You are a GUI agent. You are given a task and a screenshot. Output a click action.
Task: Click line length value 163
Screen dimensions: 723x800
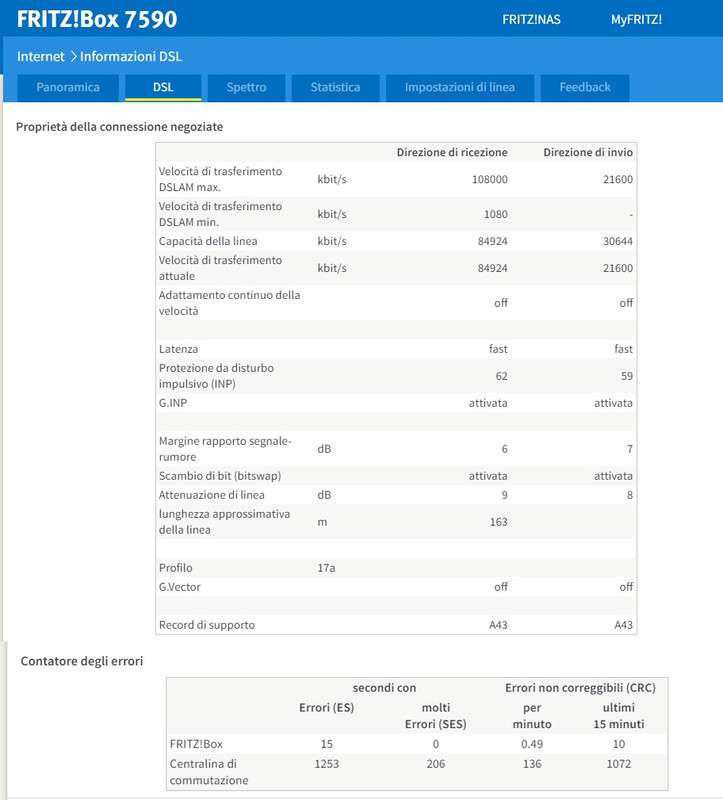click(x=498, y=522)
